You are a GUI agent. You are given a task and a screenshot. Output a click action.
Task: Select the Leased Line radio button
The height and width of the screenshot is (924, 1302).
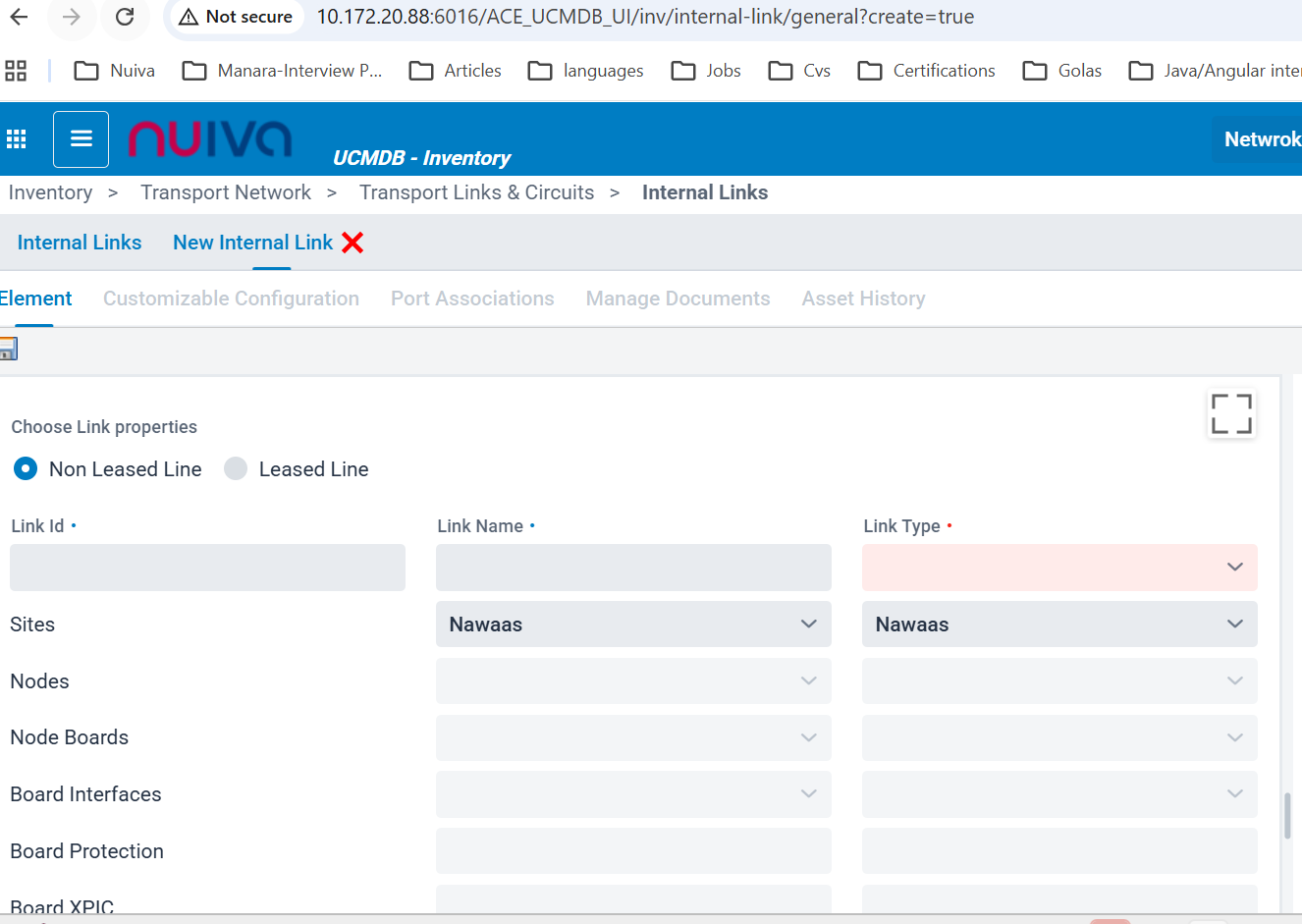click(236, 469)
